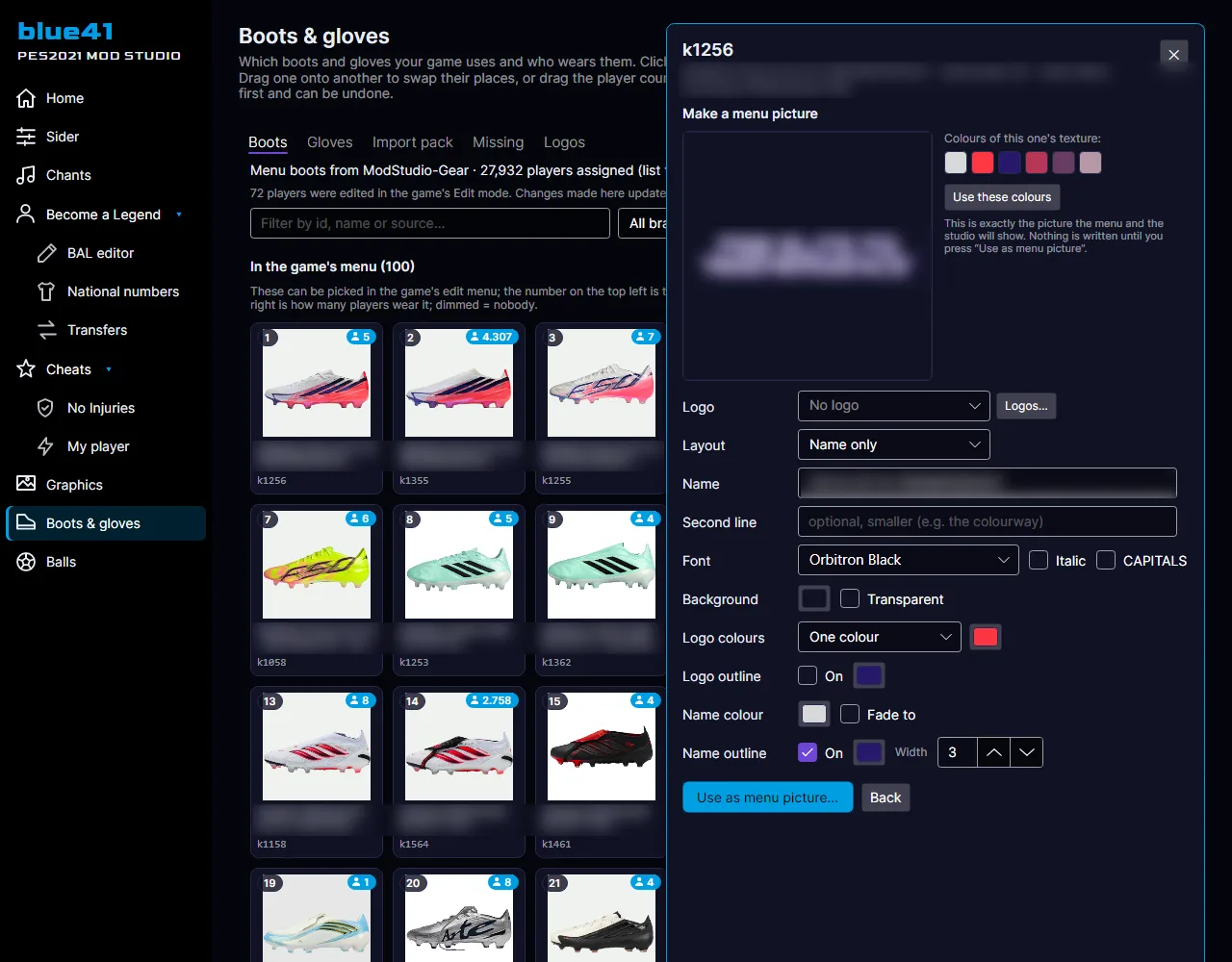The width and height of the screenshot is (1232, 962).
Task: Open Transfers arrows icon
Action: click(x=46, y=330)
